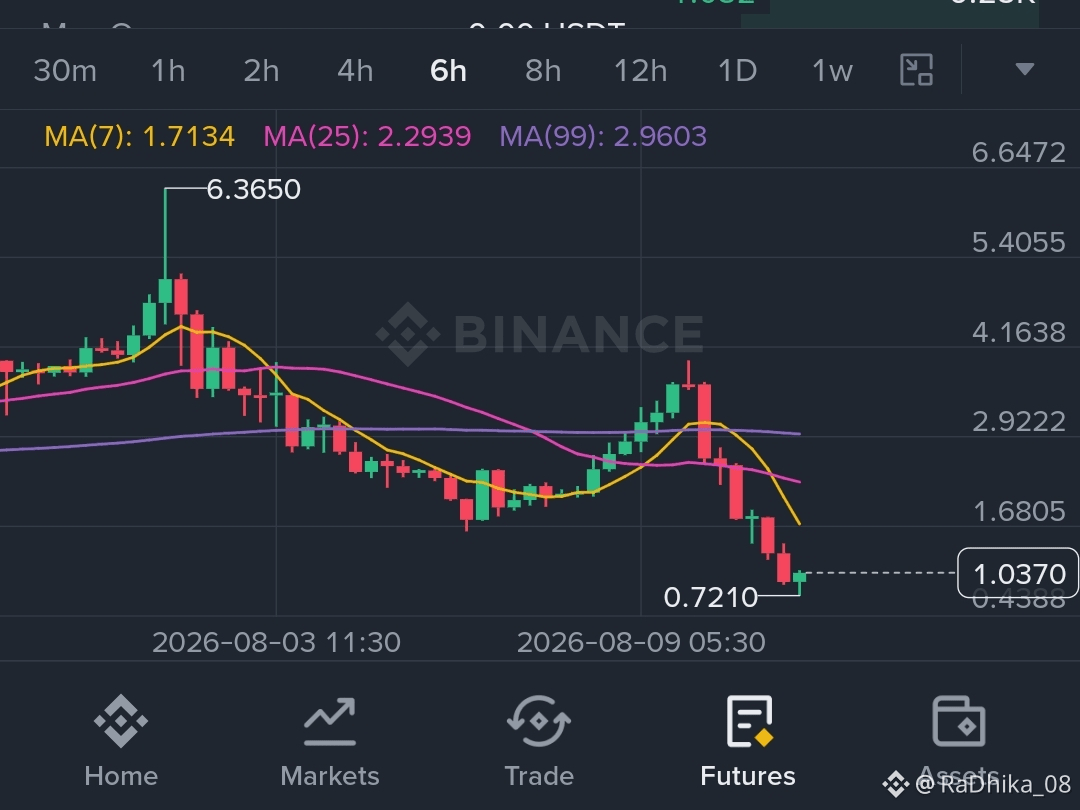
Task: Open the Assets wallet icon
Action: 958,721
